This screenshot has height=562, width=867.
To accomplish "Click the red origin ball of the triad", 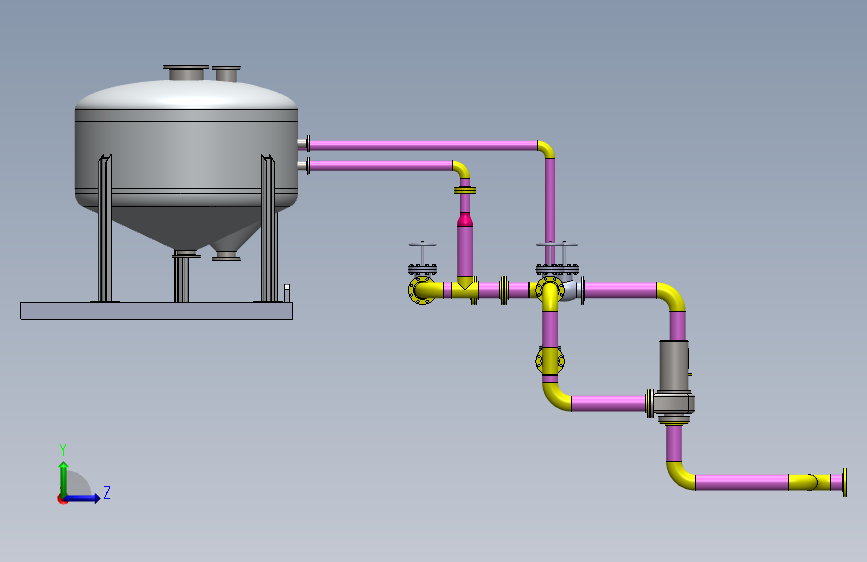I will pyautogui.click(x=62, y=500).
